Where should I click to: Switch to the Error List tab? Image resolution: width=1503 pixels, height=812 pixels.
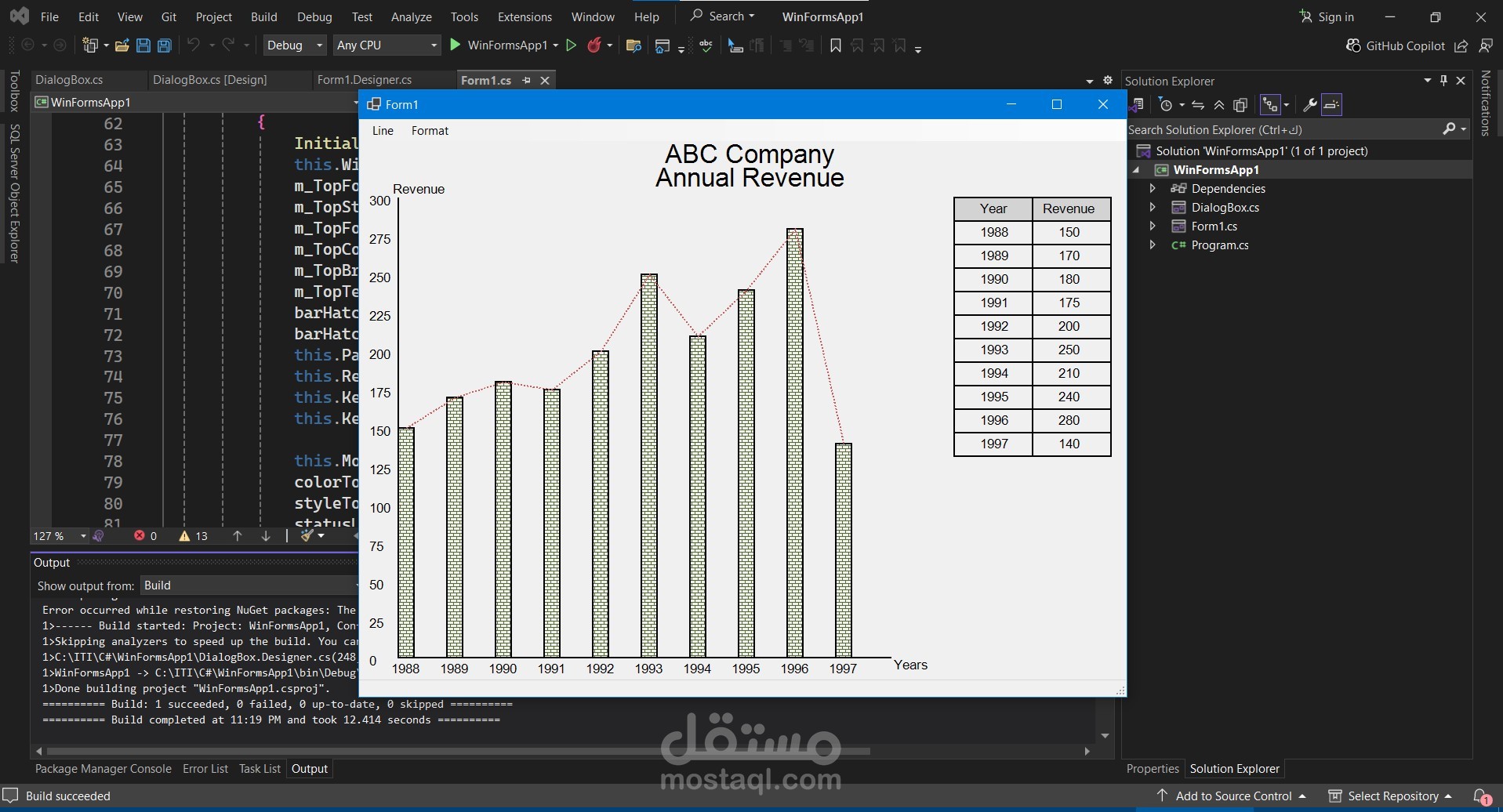pos(205,769)
